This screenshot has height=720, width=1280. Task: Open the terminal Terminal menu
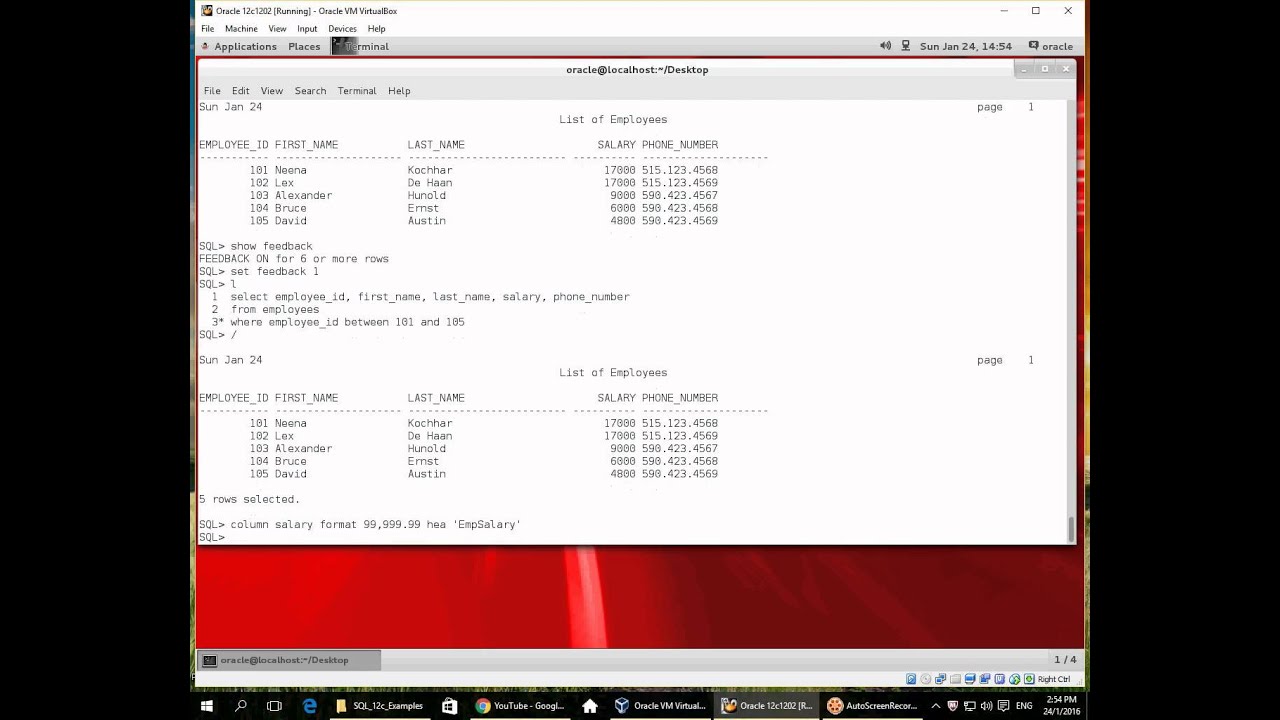pyautogui.click(x=357, y=91)
